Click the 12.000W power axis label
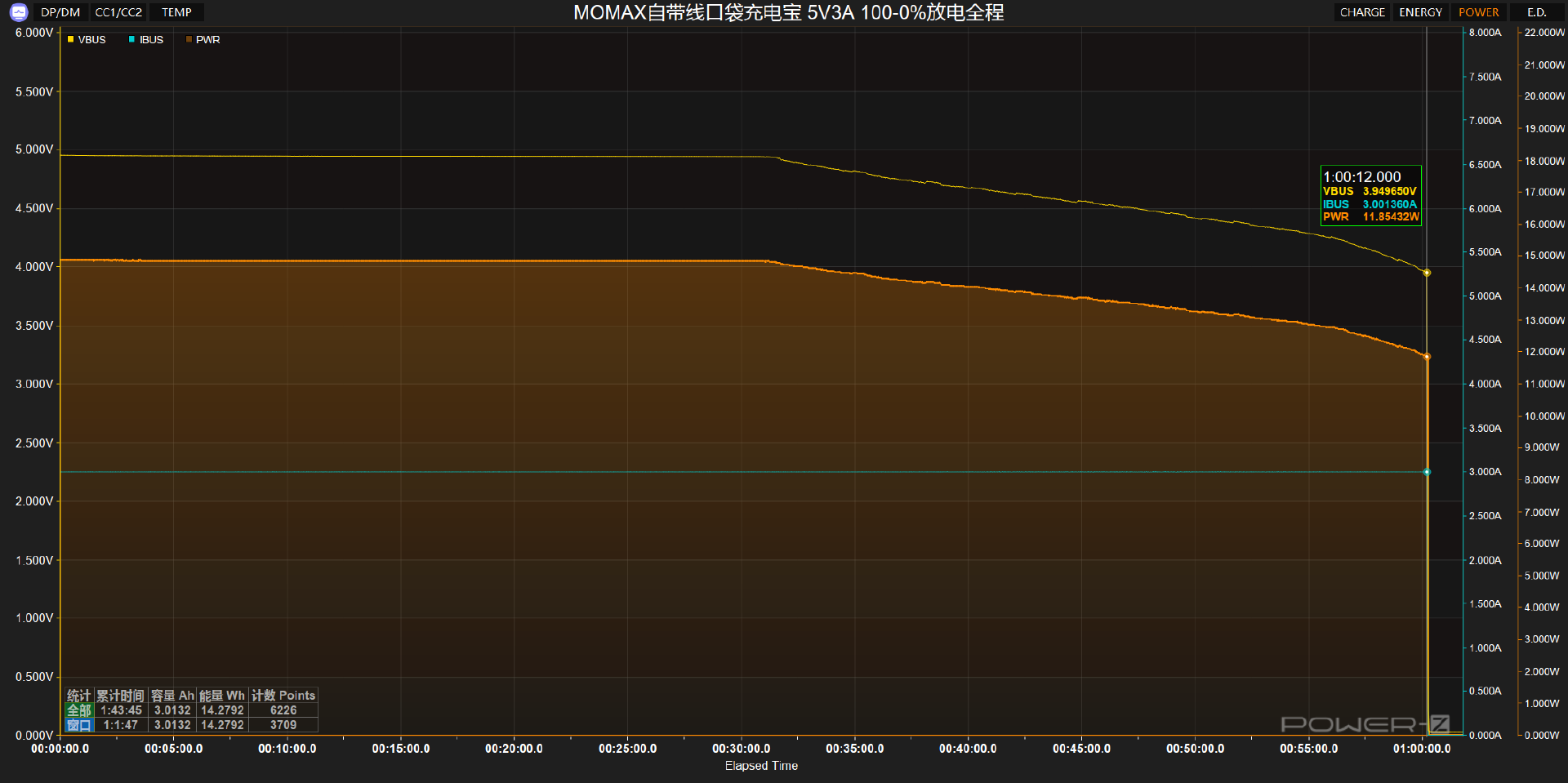Screen dimensions: 1568x783 coord(1544,352)
